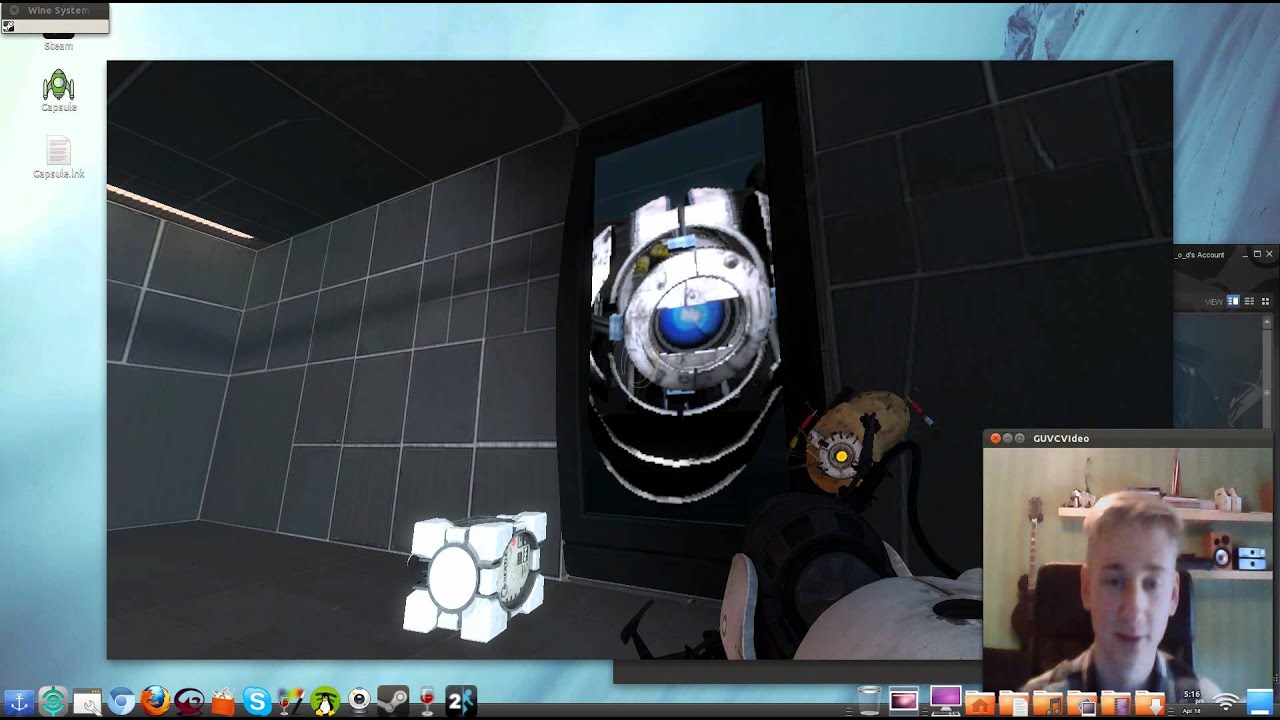Open the wine glass with paintbrush icon
Image resolution: width=1280 pixels, height=720 pixels.
pyautogui.click(x=291, y=702)
